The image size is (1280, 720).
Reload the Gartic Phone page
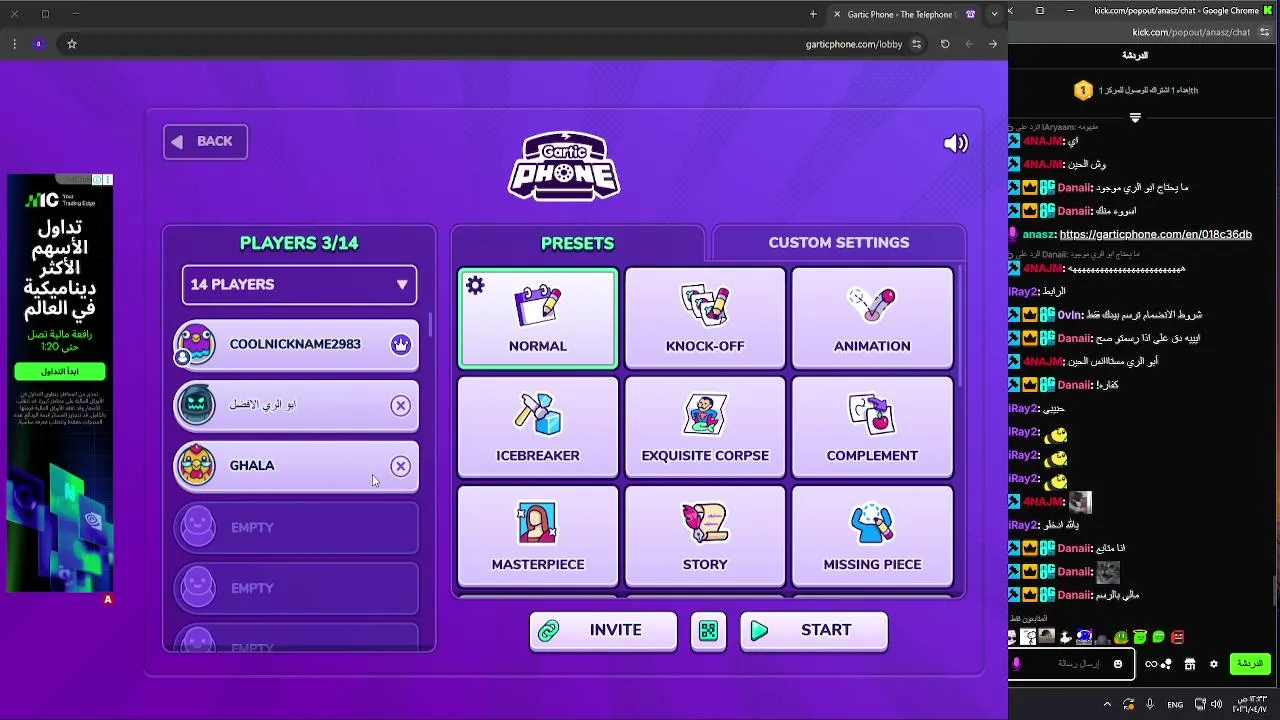click(x=945, y=44)
